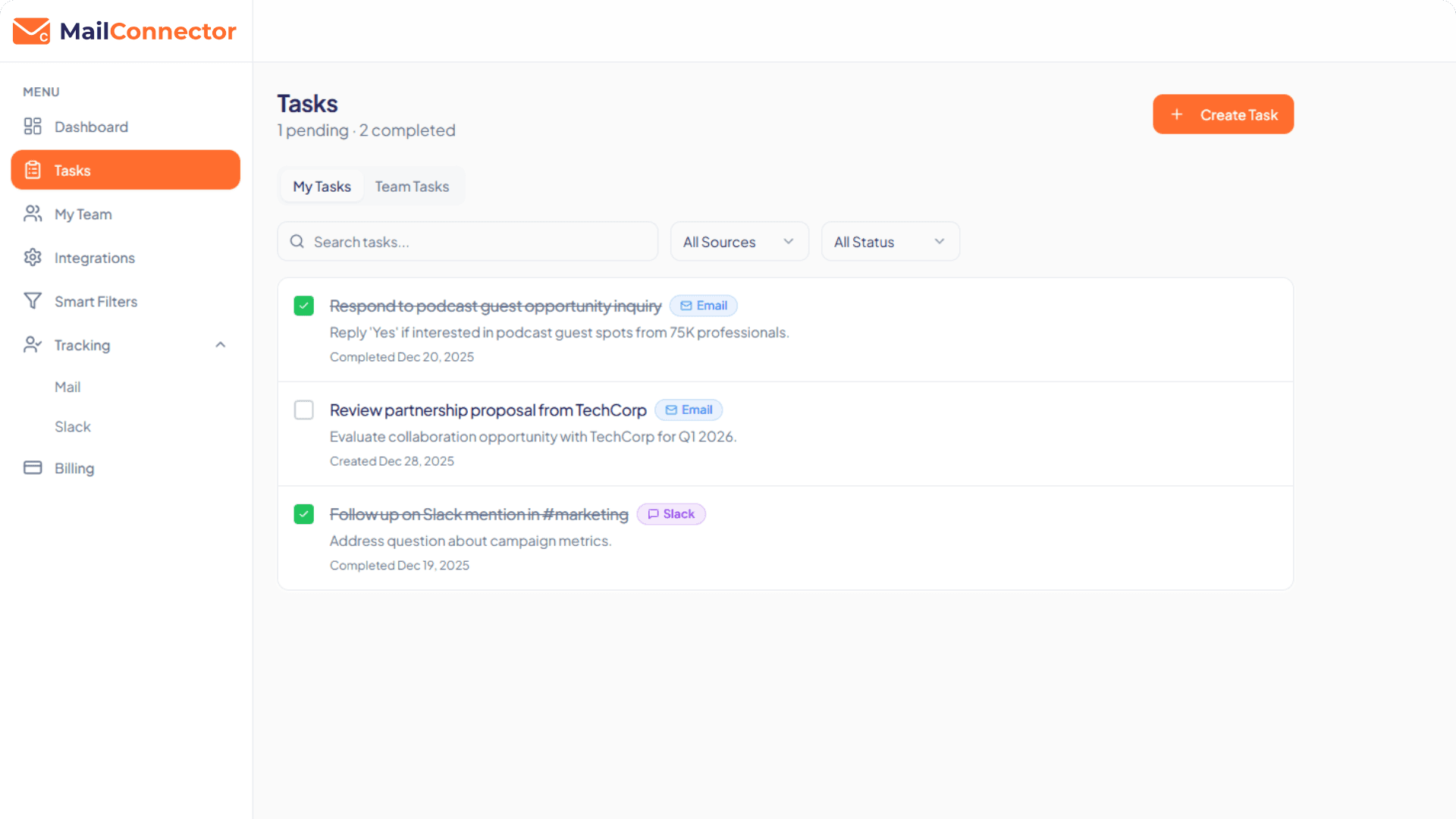Click the search magnifier icon in task search
The height and width of the screenshot is (819, 1456).
pos(297,241)
